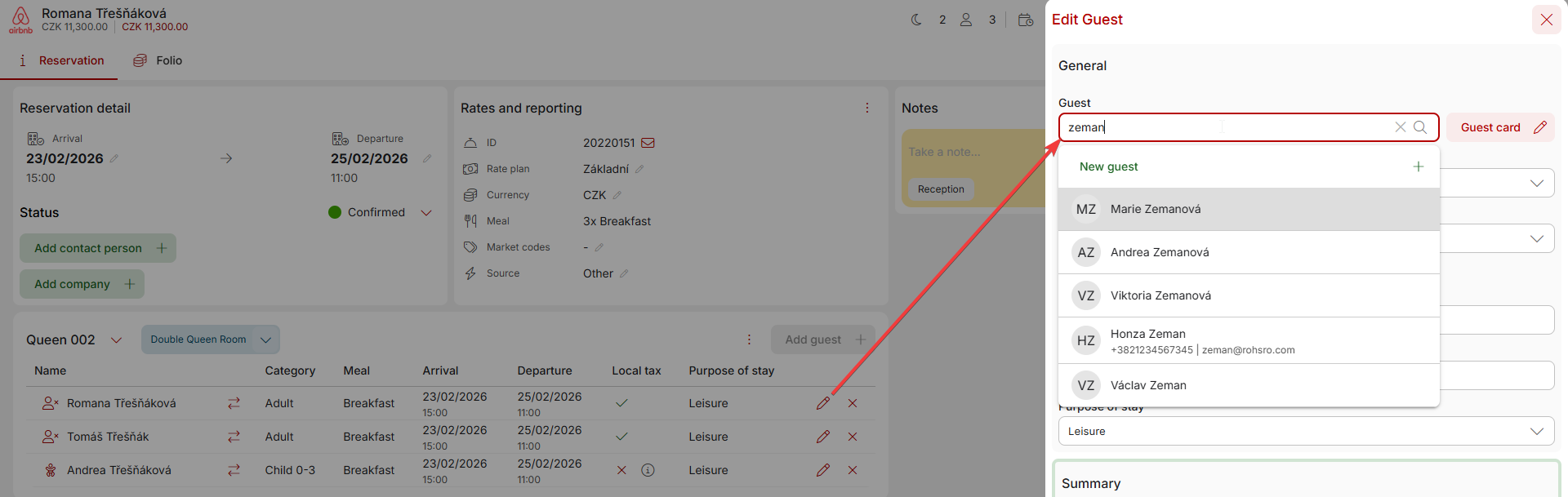Screen dimensions: 1568x497
Task: Swap guest Romana Třešňáková using arrows icon
Action: tap(234, 403)
